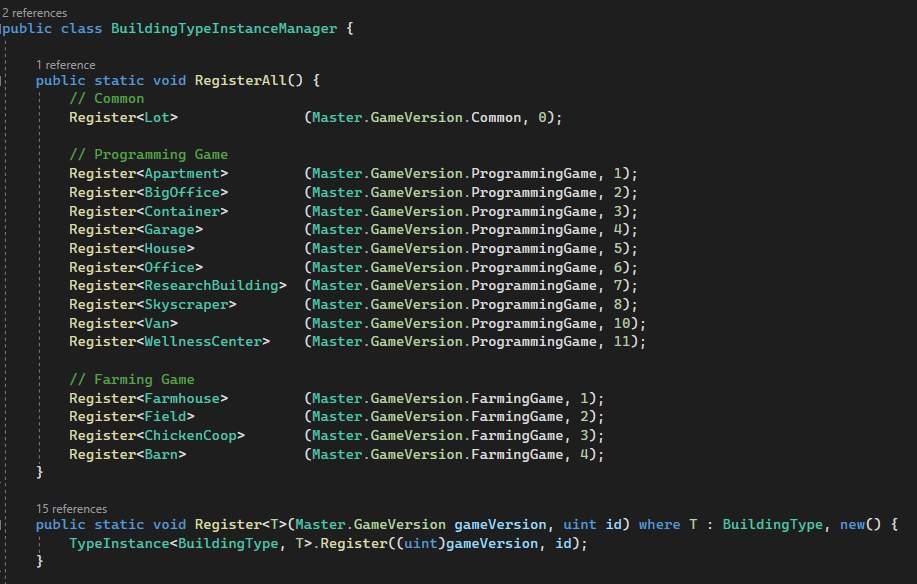Click FarmingGame on the Barn line
Screen dimensions: 917x584
pos(517,454)
